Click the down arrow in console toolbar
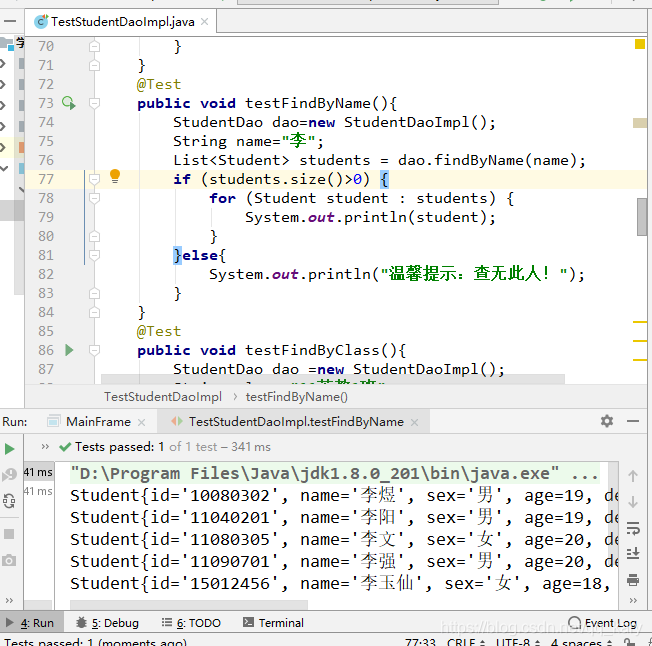The width and height of the screenshot is (652, 646). [632, 502]
